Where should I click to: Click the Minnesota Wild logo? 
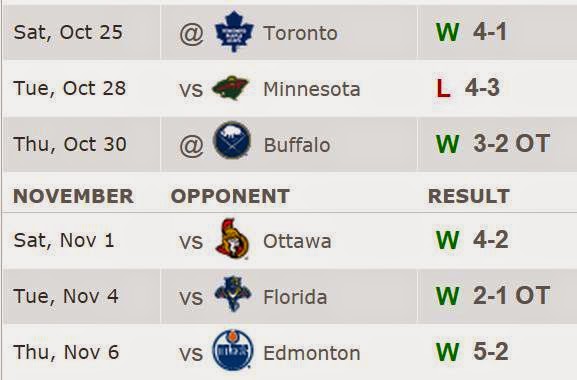(x=231, y=88)
